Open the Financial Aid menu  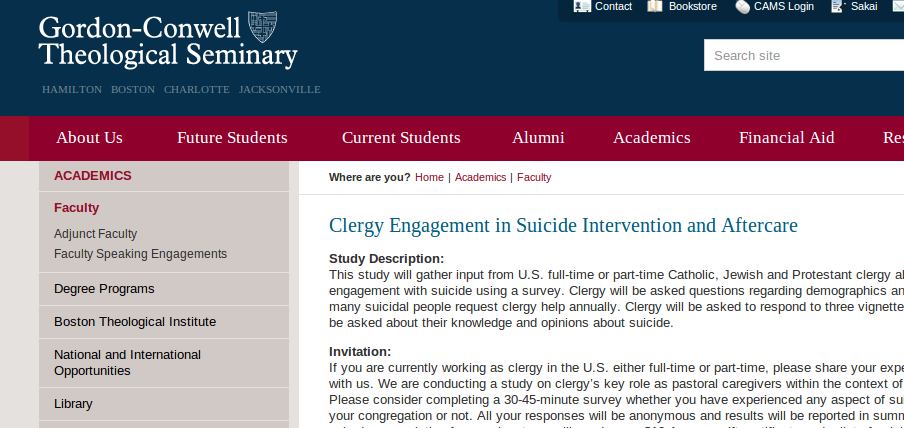coord(786,138)
